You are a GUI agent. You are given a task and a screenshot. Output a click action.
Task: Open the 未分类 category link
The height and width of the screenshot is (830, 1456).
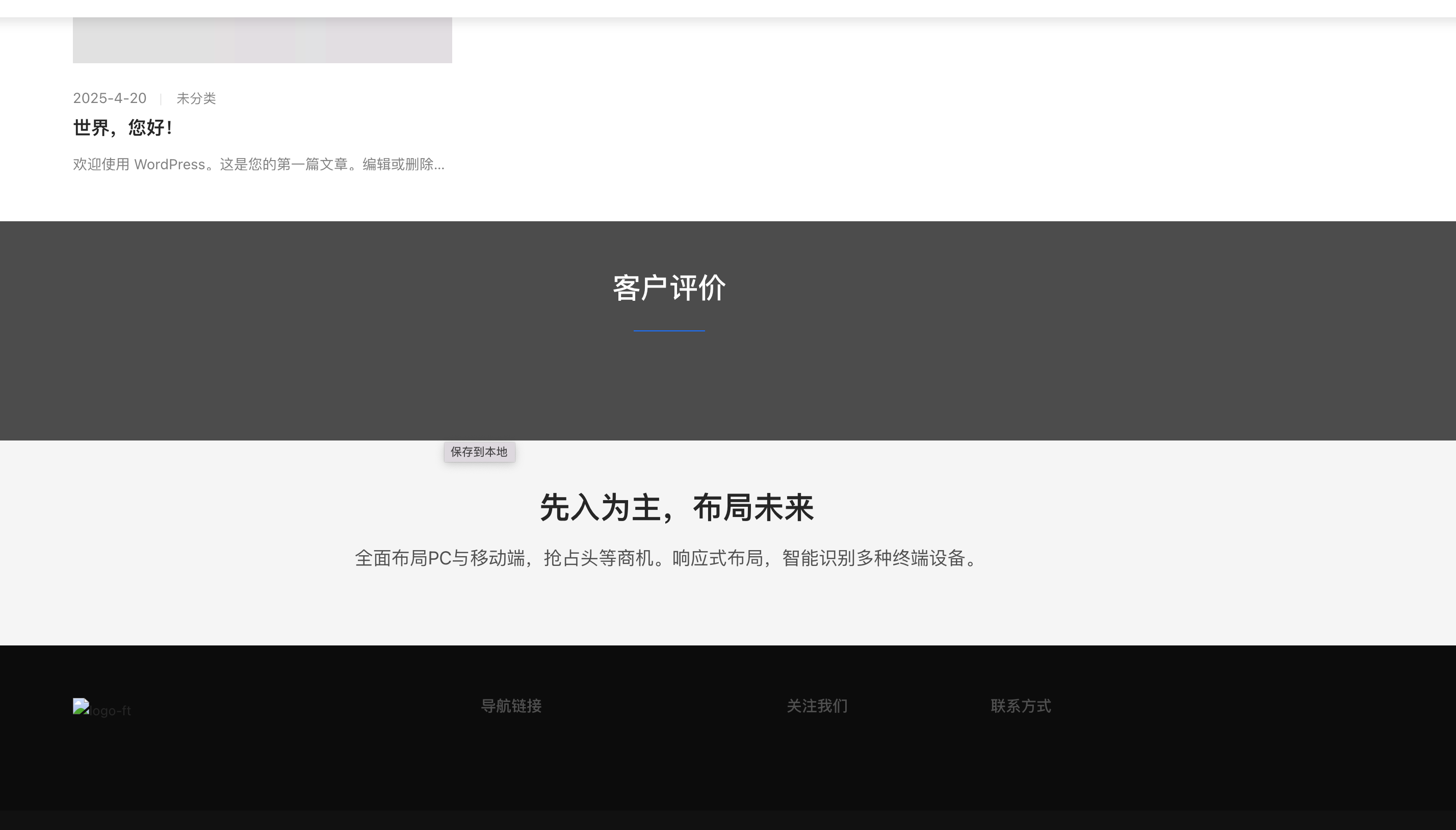tap(196, 98)
